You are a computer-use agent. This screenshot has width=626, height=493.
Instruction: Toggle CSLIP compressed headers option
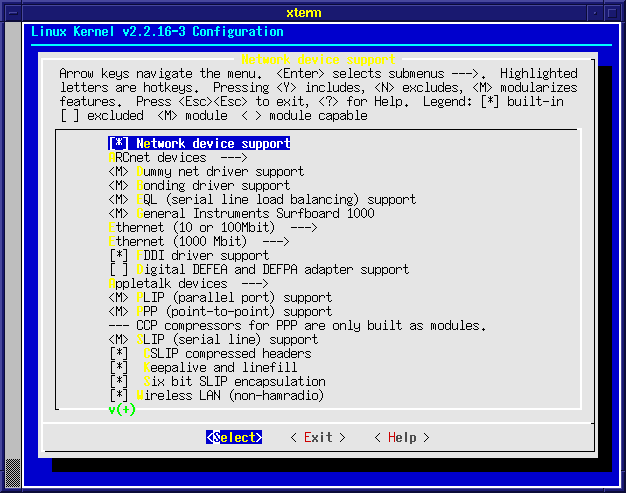(x=119, y=354)
